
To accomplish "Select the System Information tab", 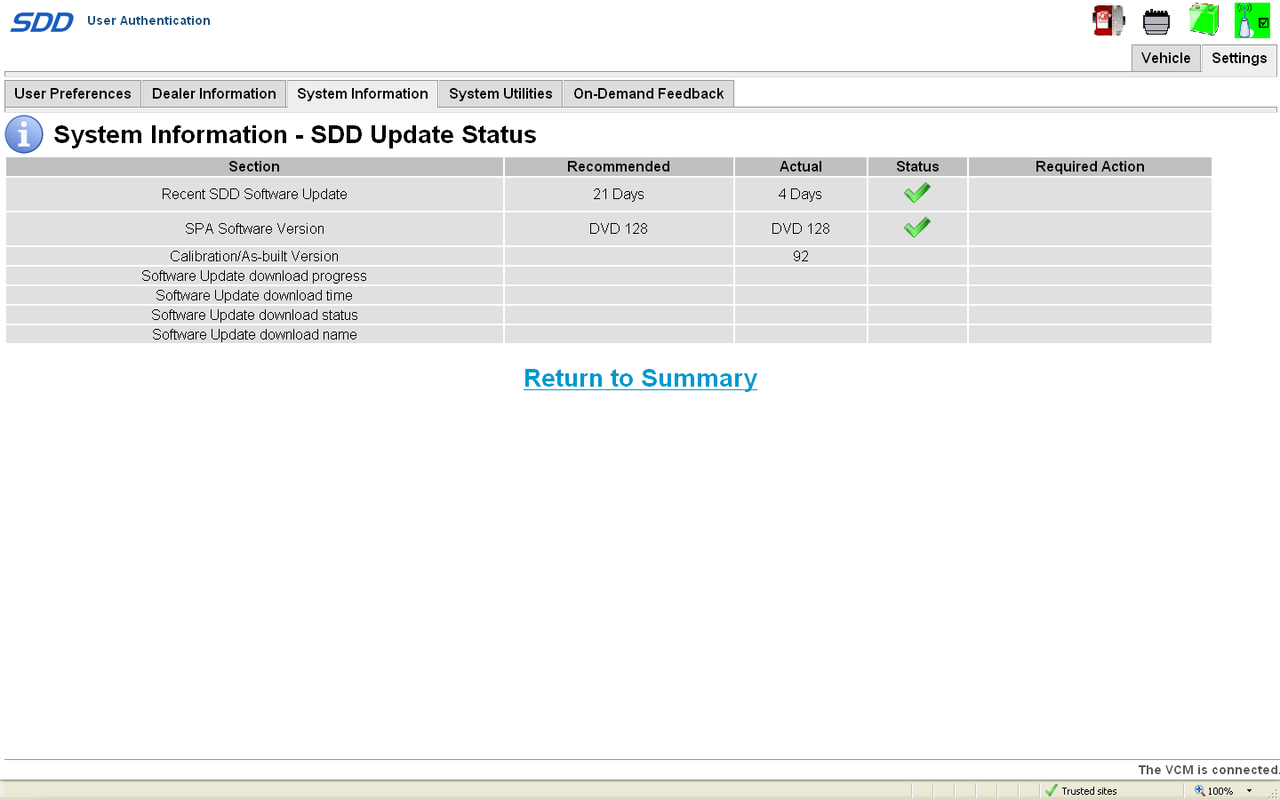I will tap(362, 94).
